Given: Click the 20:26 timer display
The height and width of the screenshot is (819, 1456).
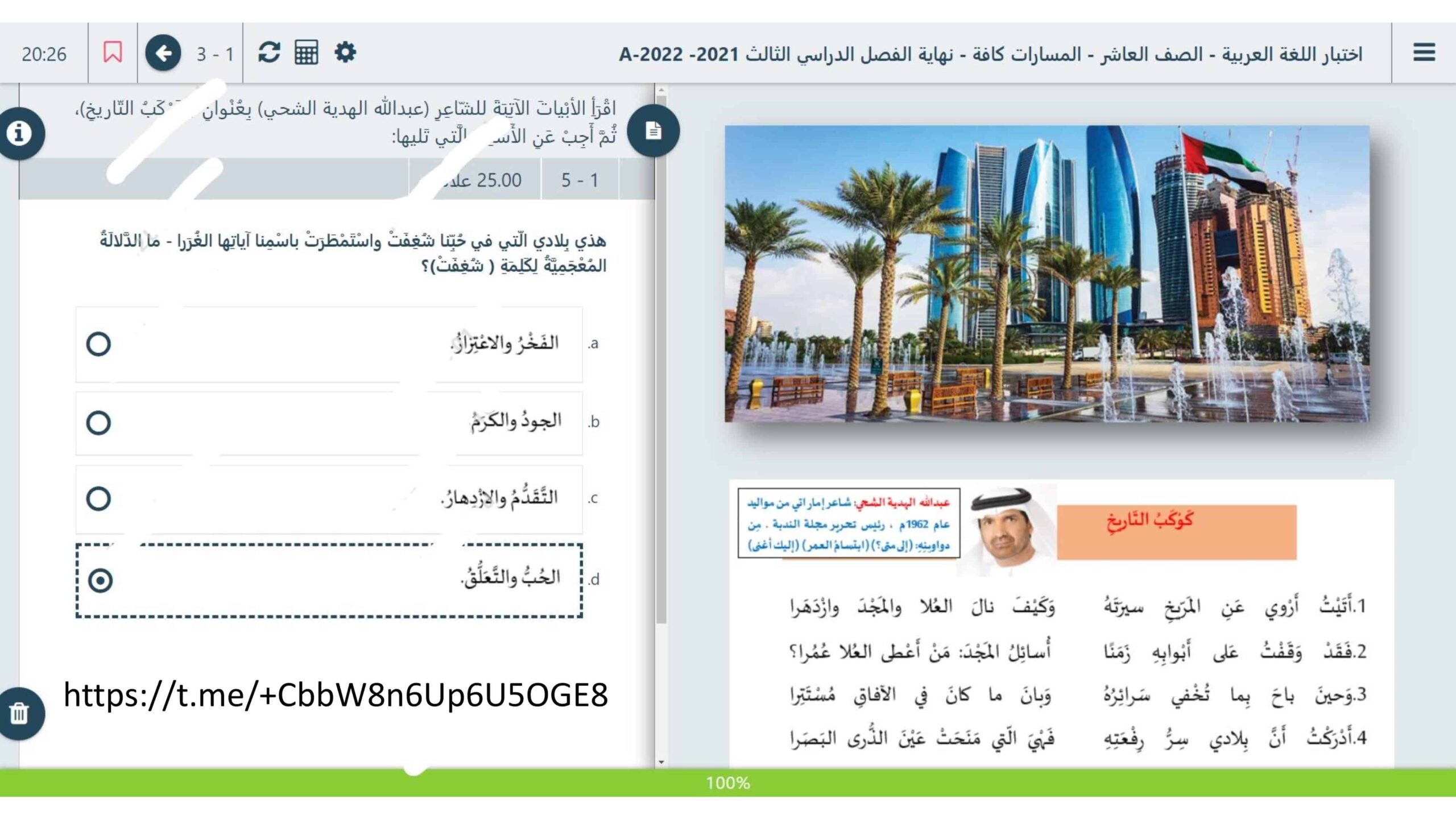Looking at the screenshot, I should coord(44,54).
